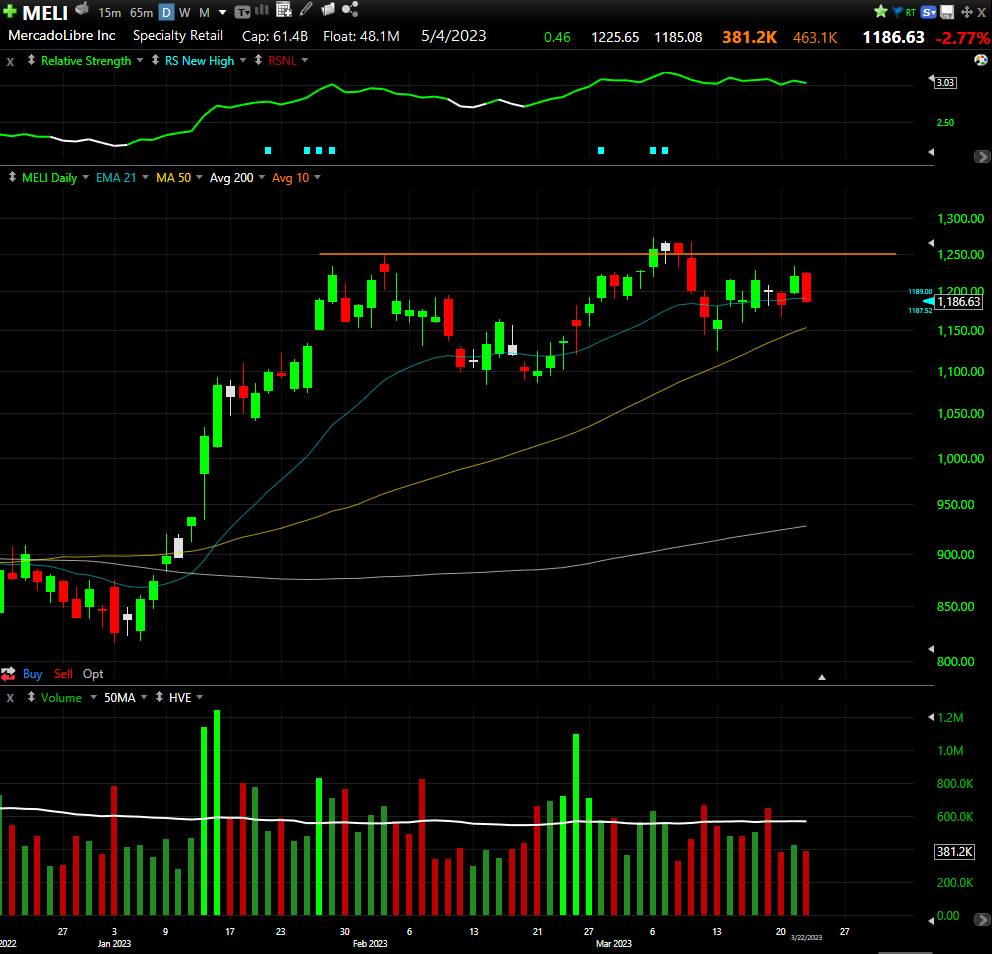This screenshot has width=992, height=954.
Task: Click the gray scroll arrow in Relative Strength pane
Action: pyautogui.click(x=982, y=156)
